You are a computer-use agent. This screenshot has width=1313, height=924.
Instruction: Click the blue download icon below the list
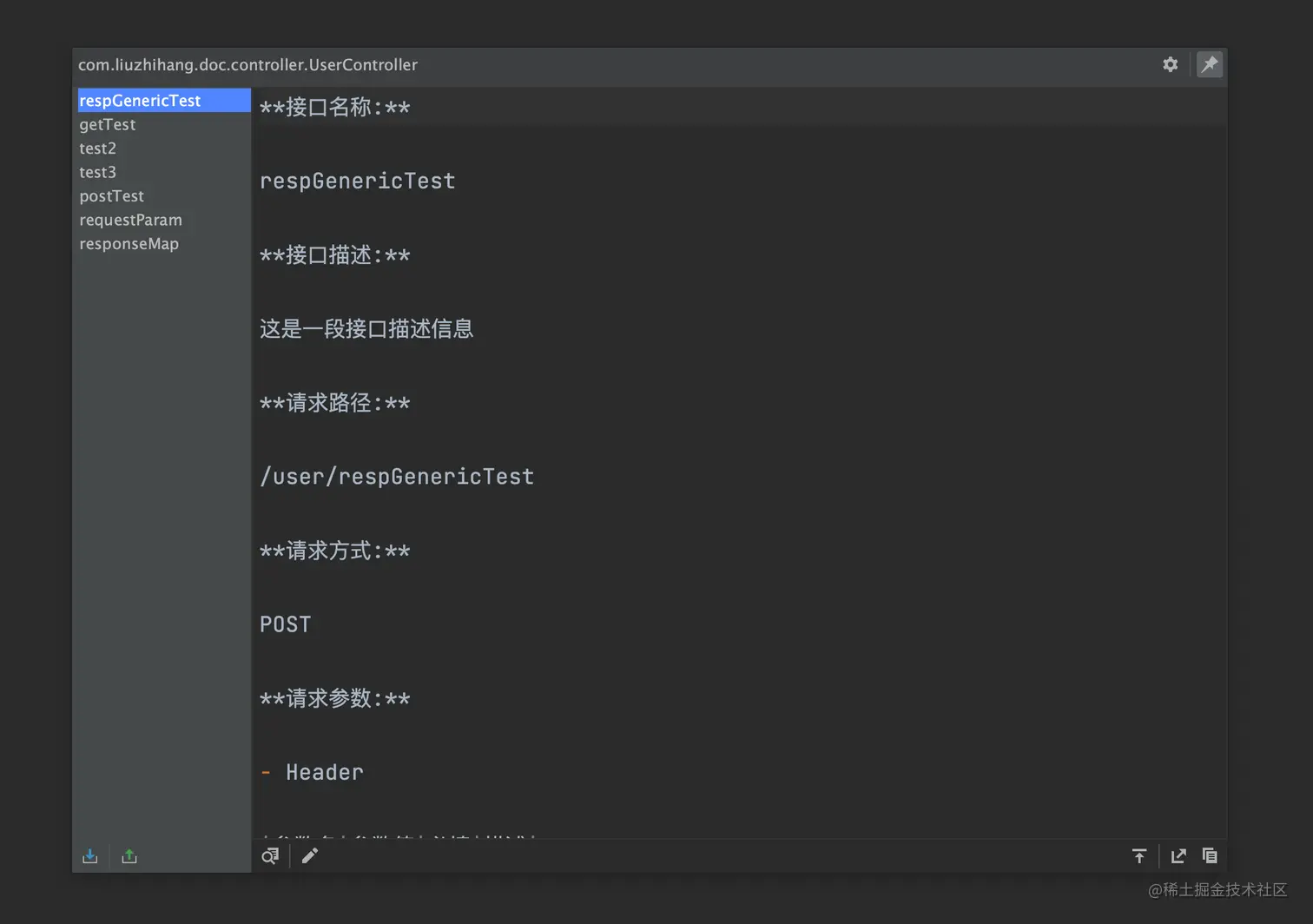click(90, 856)
